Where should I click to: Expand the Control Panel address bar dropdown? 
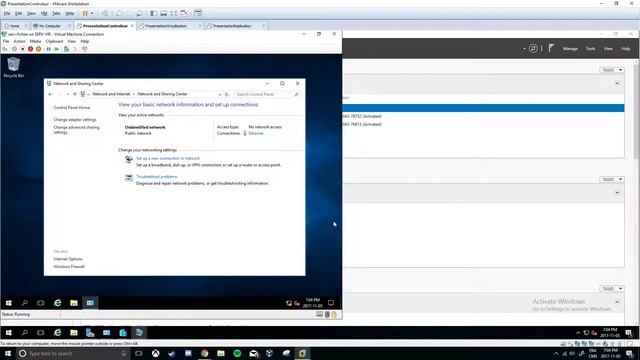[220, 94]
